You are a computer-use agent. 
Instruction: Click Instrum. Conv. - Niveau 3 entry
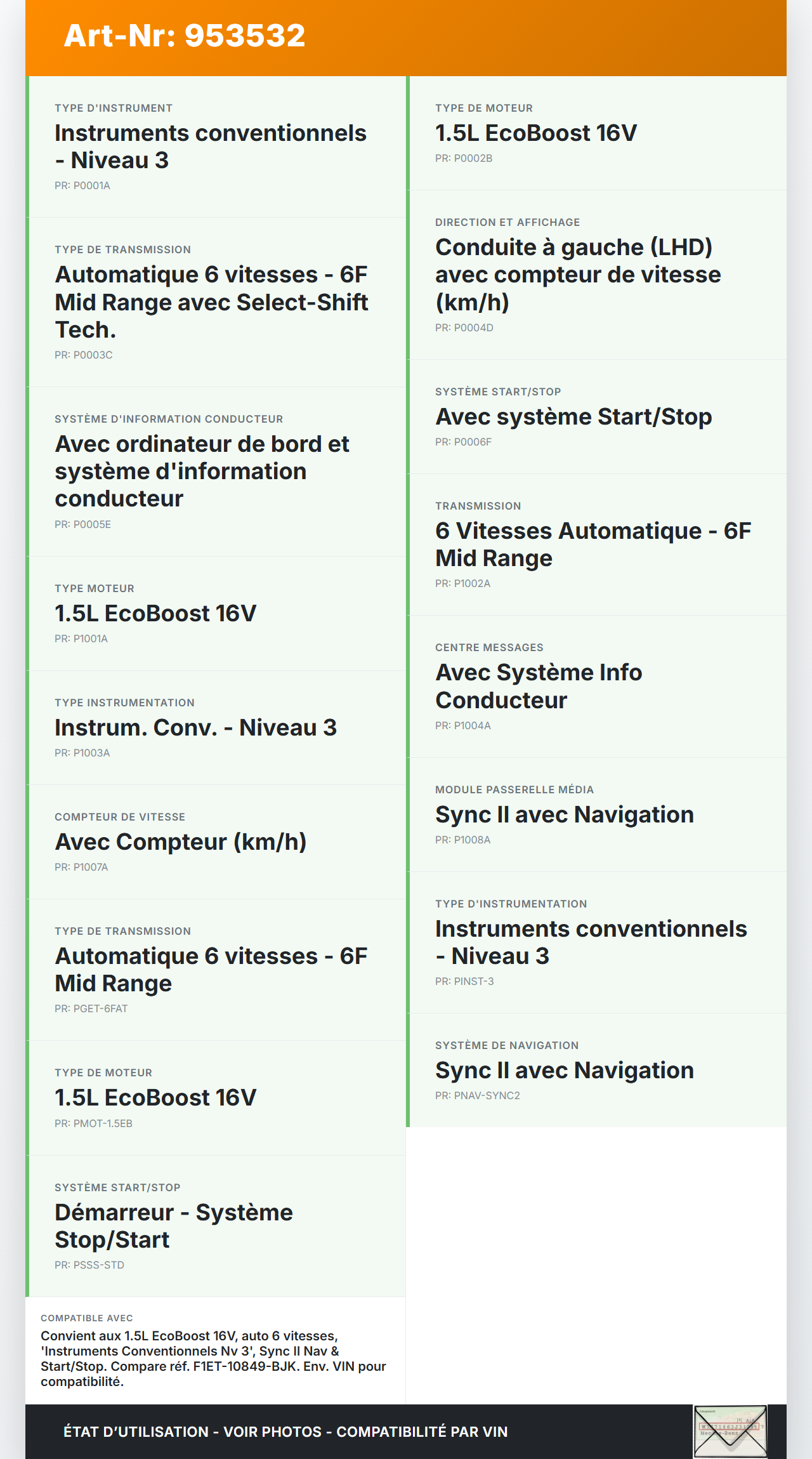pos(195,728)
